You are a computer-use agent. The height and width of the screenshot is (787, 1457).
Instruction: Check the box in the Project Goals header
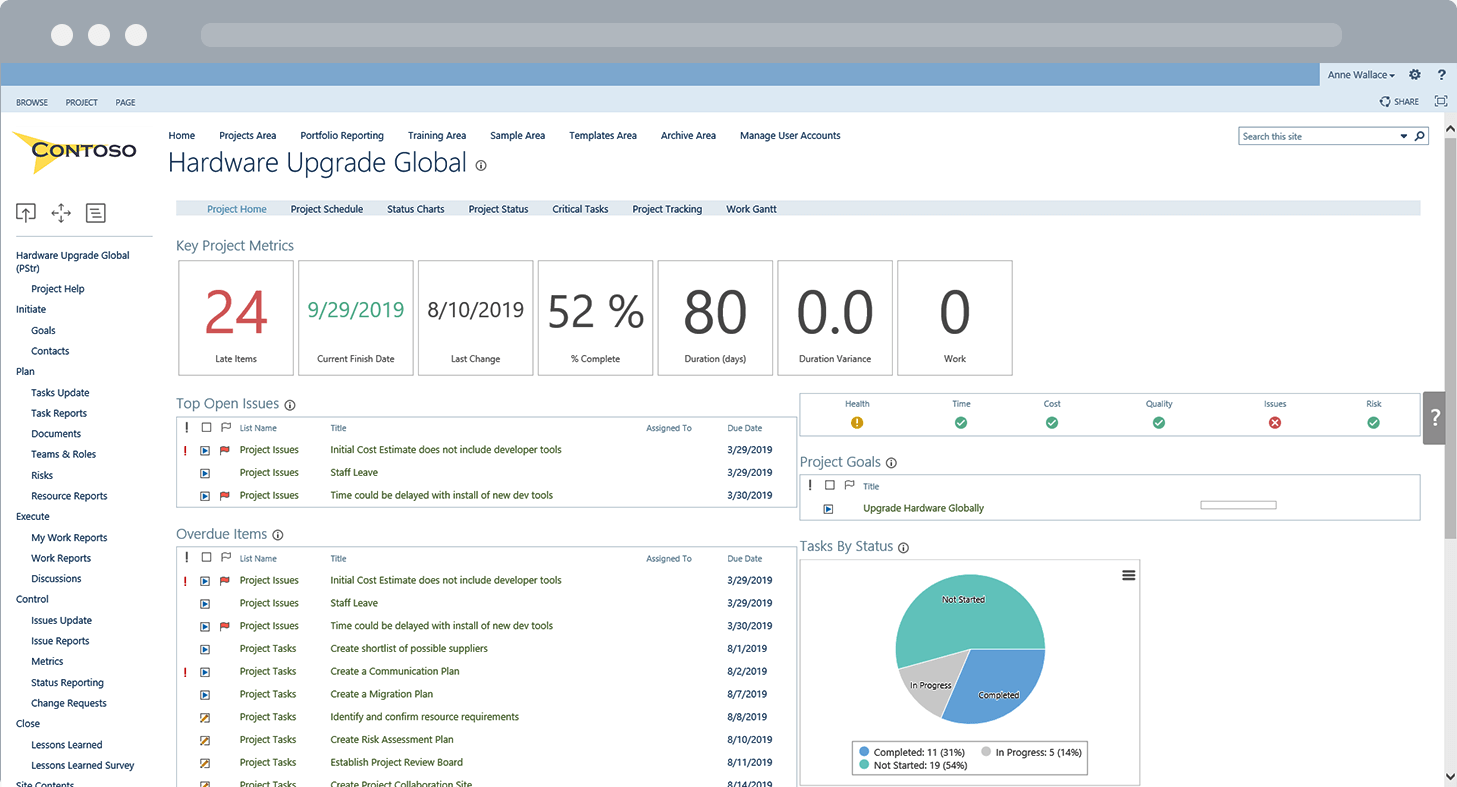click(828, 486)
